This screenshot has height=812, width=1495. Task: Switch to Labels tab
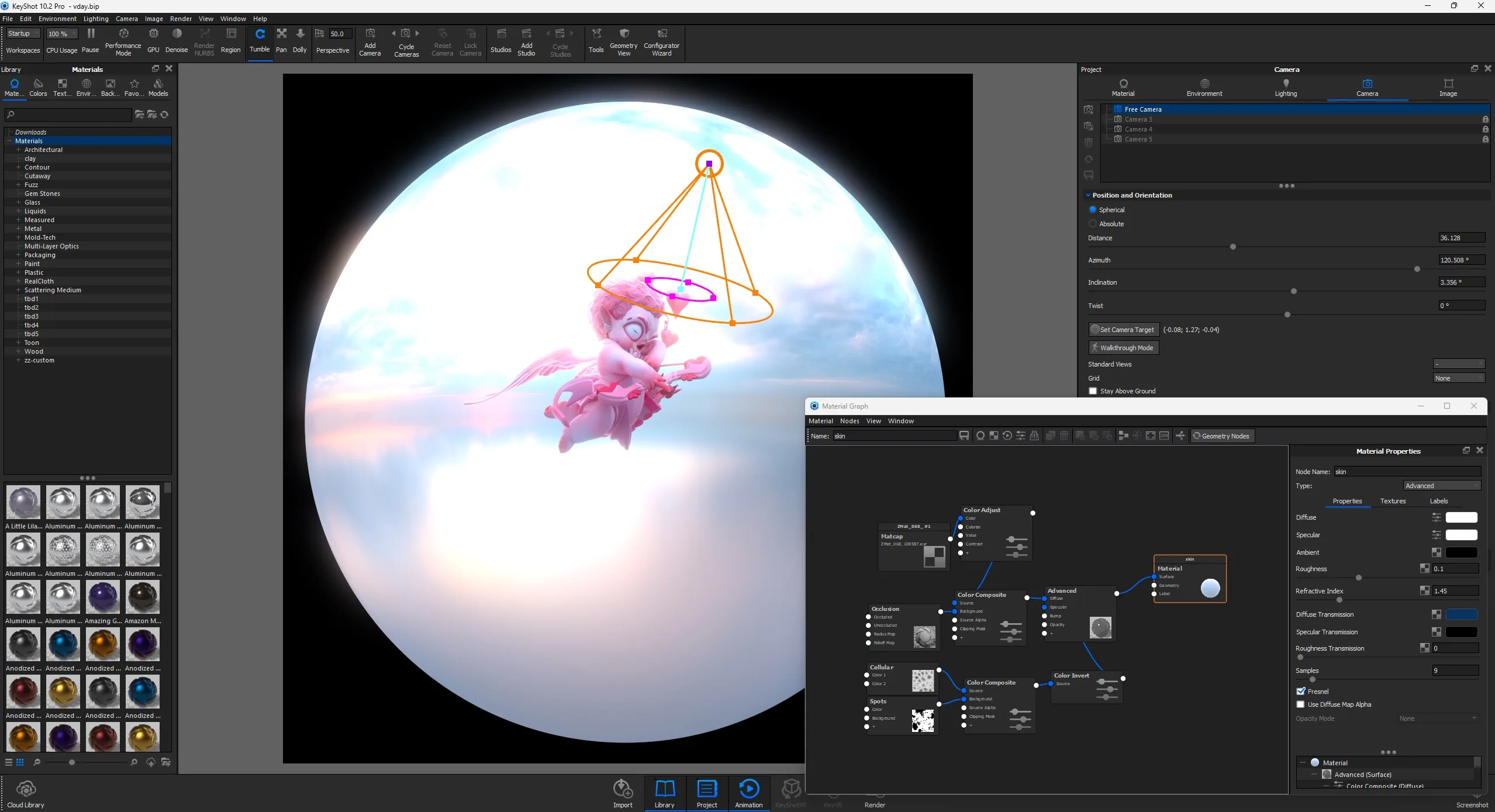(x=1439, y=501)
